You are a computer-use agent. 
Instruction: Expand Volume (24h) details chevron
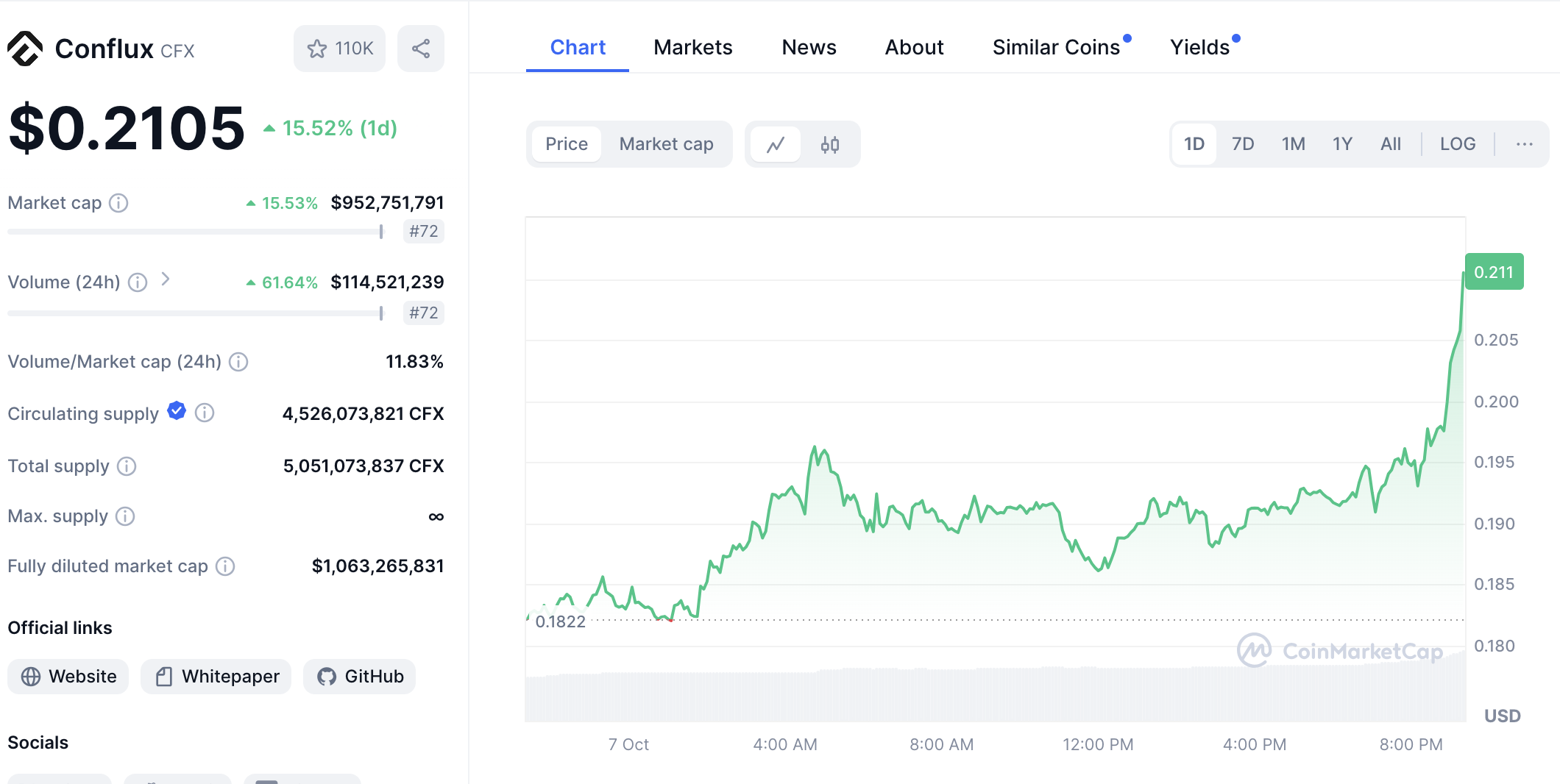(166, 279)
